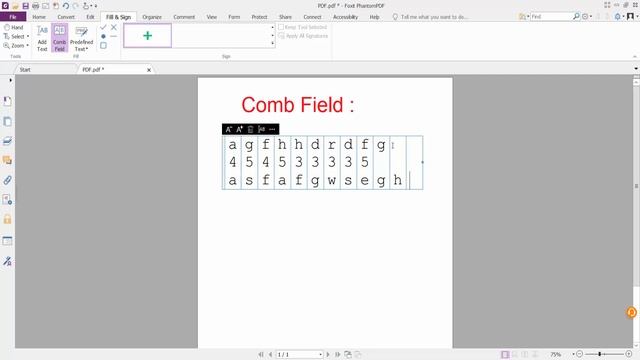
Task: Open the zoom percentage dropdown at 75%
Action: coord(573,354)
